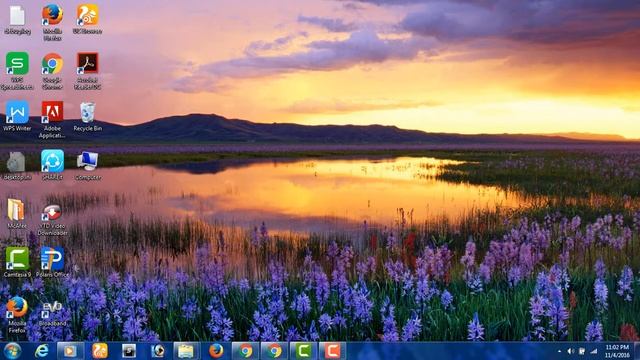This screenshot has height=360, width=640.
Task: Launch WPS Spreadsheets from the desktop
Action: point(17,70)
